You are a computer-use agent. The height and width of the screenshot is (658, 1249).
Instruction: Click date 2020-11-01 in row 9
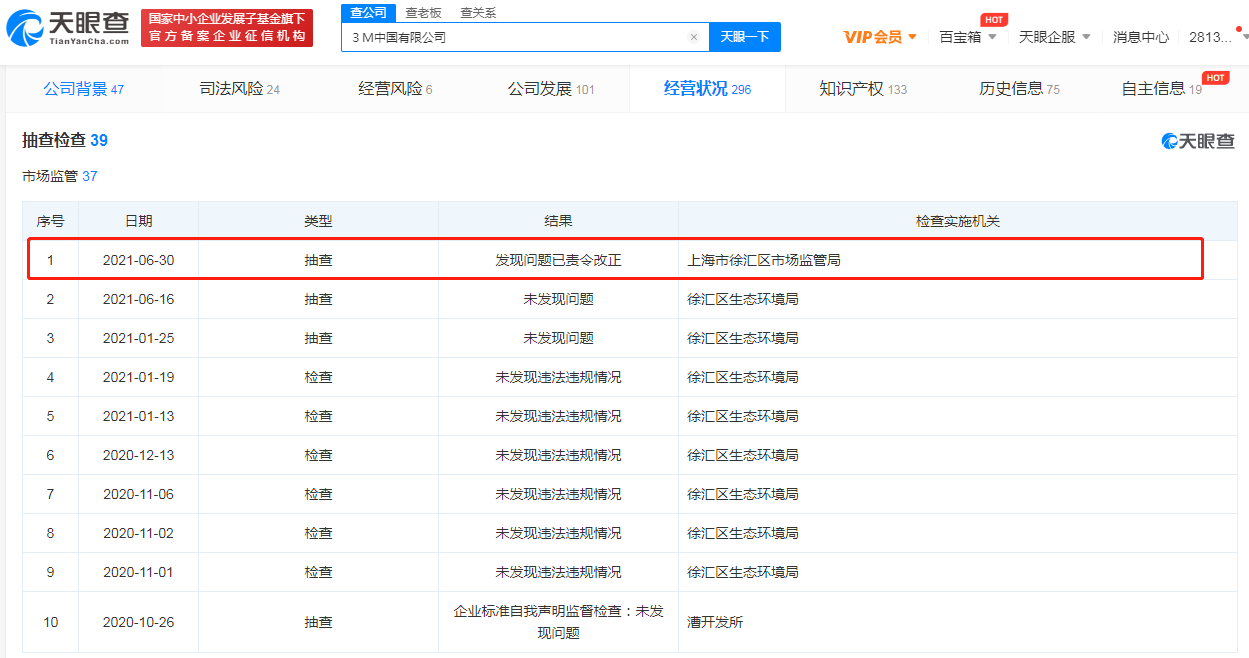(138, 572)
